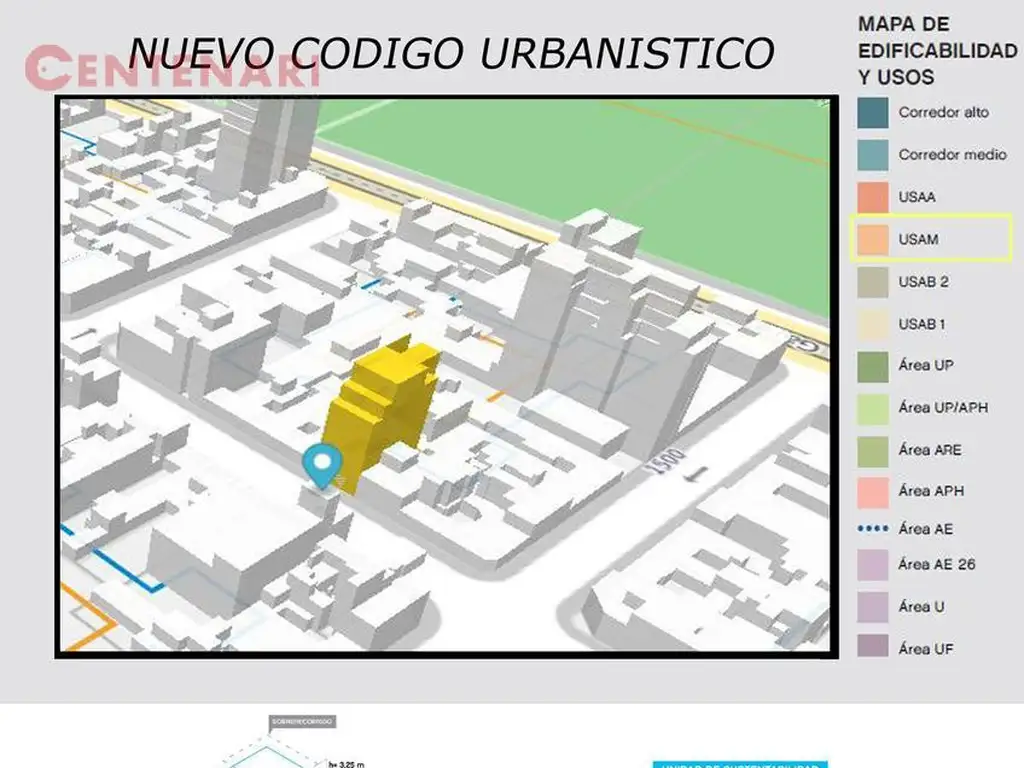1024x768 pixels.
Task: Pick the Corredor alto color swatch
Action: 873,113
